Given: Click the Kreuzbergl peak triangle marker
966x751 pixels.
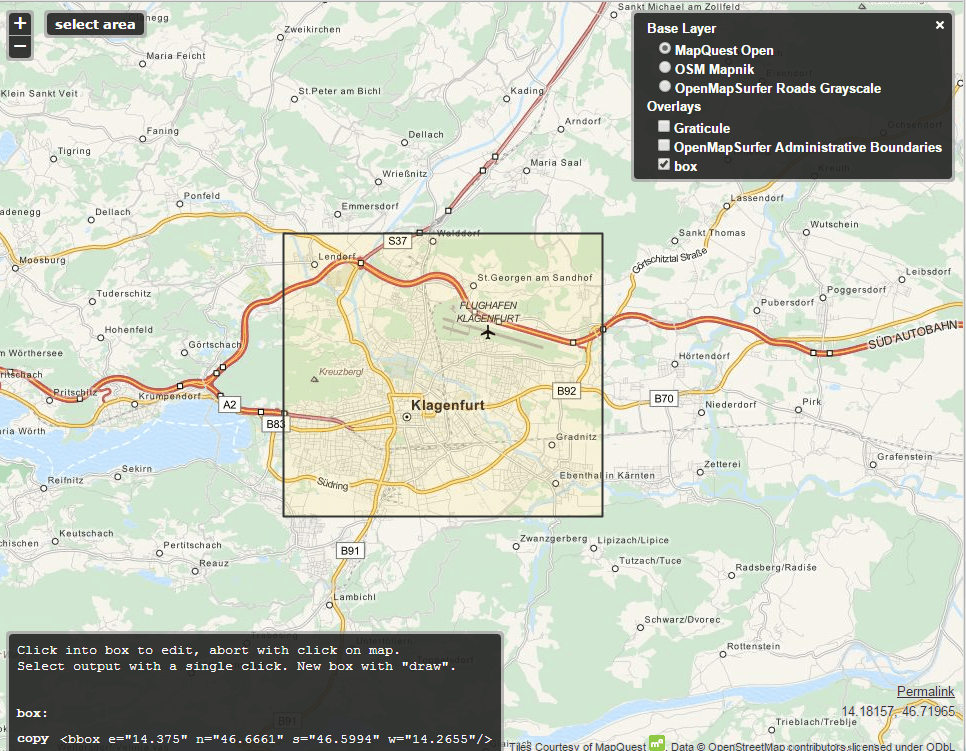Looking at the screenshot, I should pos(314,380).
